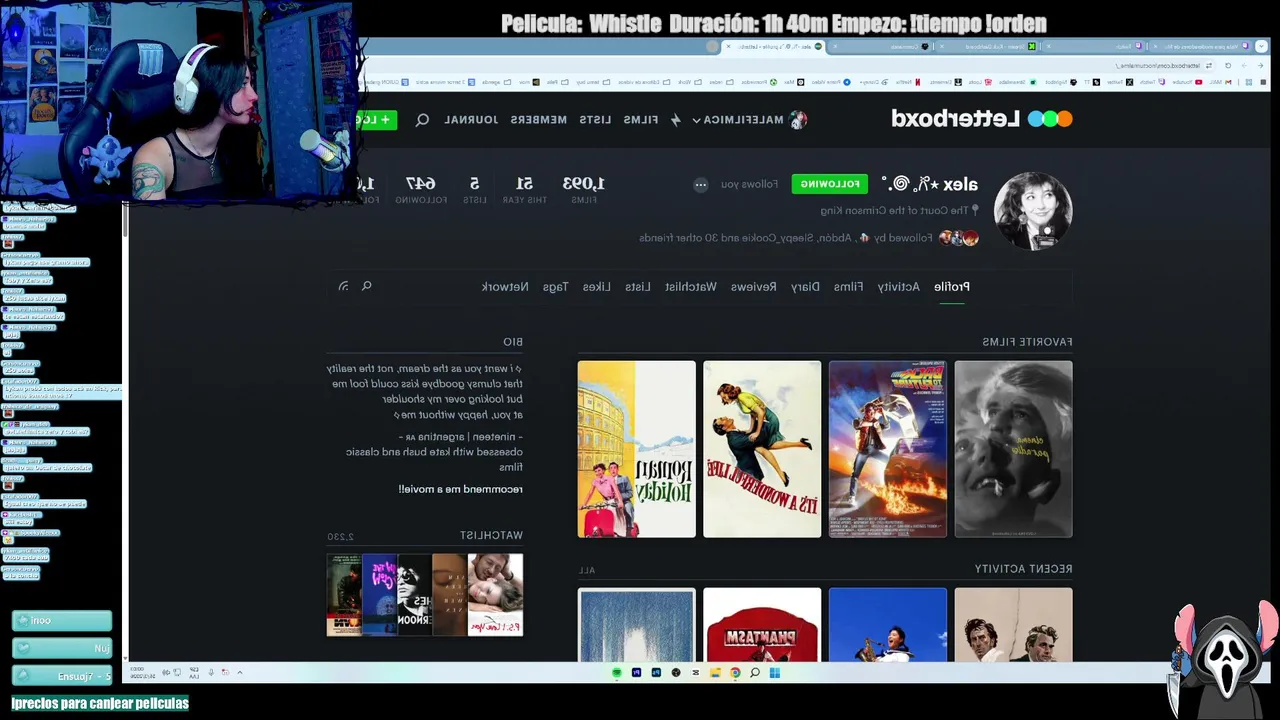Open the It's a Wonderful Life poster

click(x=762, y=449)
